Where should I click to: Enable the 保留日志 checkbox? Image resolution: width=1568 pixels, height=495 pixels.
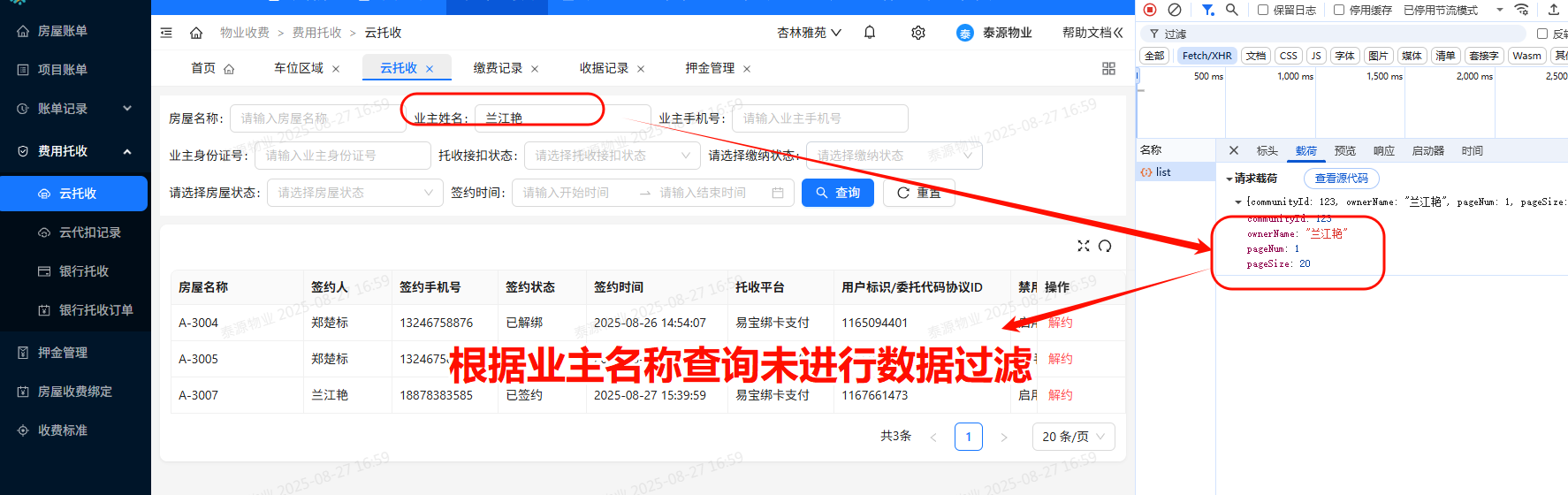1263,10
